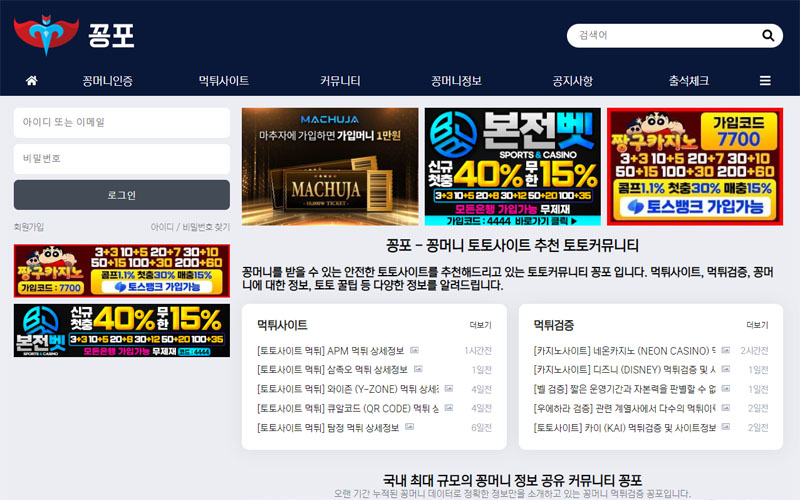
Task: Click image icon beside 우에하라 검증 post
Action: [x=726, y=408]
